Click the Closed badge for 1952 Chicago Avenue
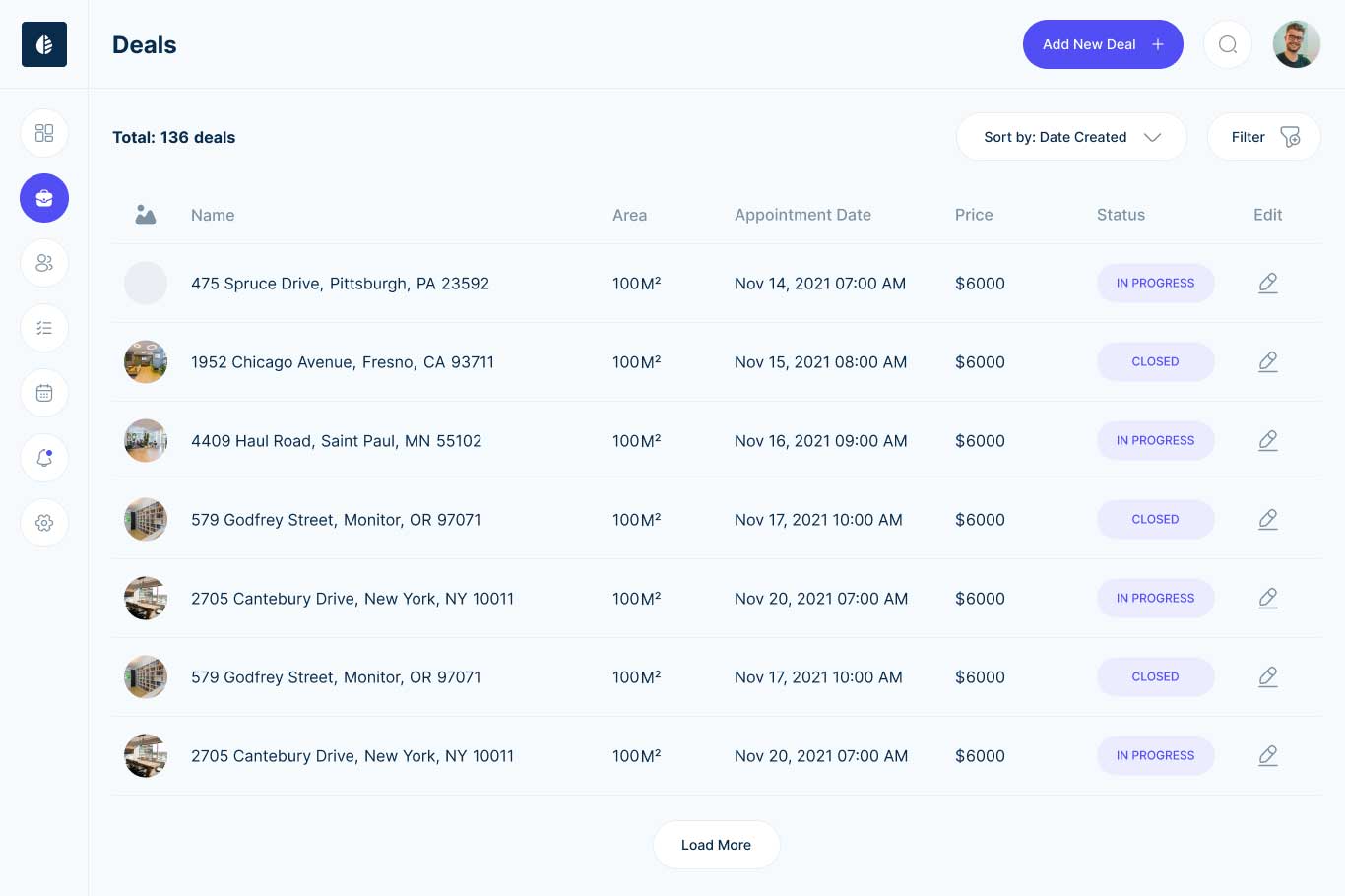1345x896 pixels. 1156,362
